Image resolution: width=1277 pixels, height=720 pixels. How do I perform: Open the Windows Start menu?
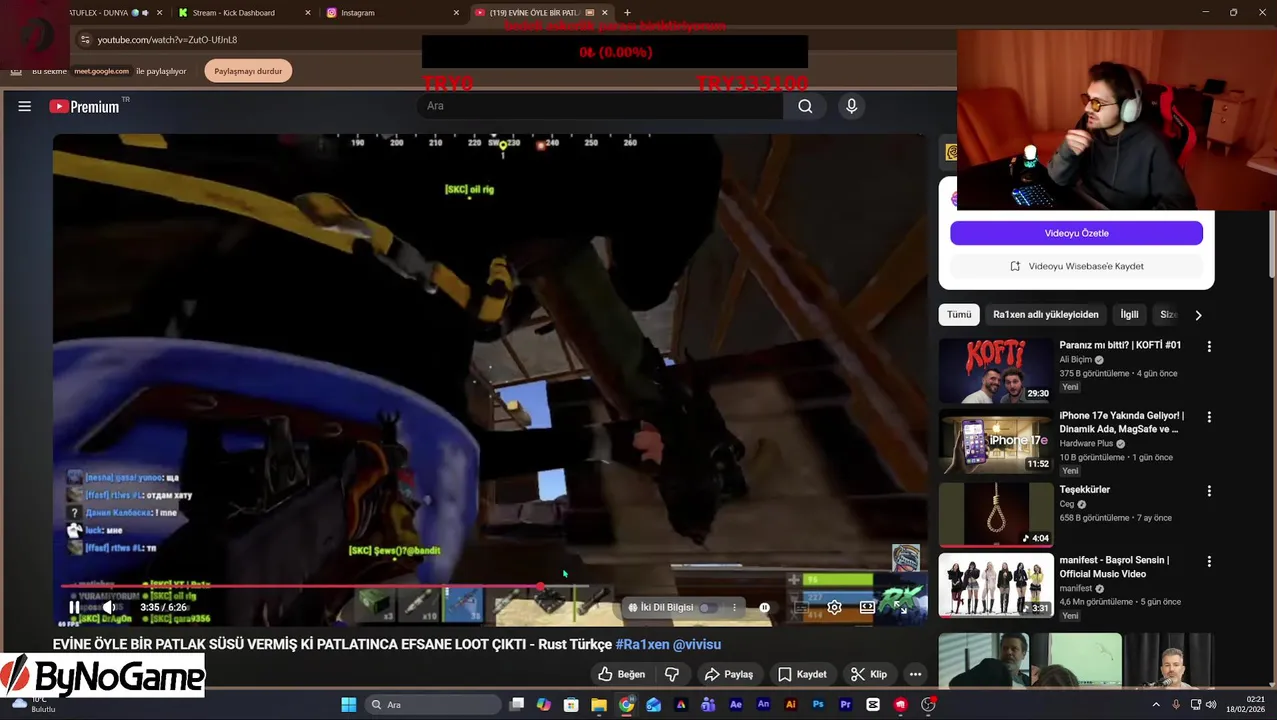pyautogui.click(x=348, y=705)
